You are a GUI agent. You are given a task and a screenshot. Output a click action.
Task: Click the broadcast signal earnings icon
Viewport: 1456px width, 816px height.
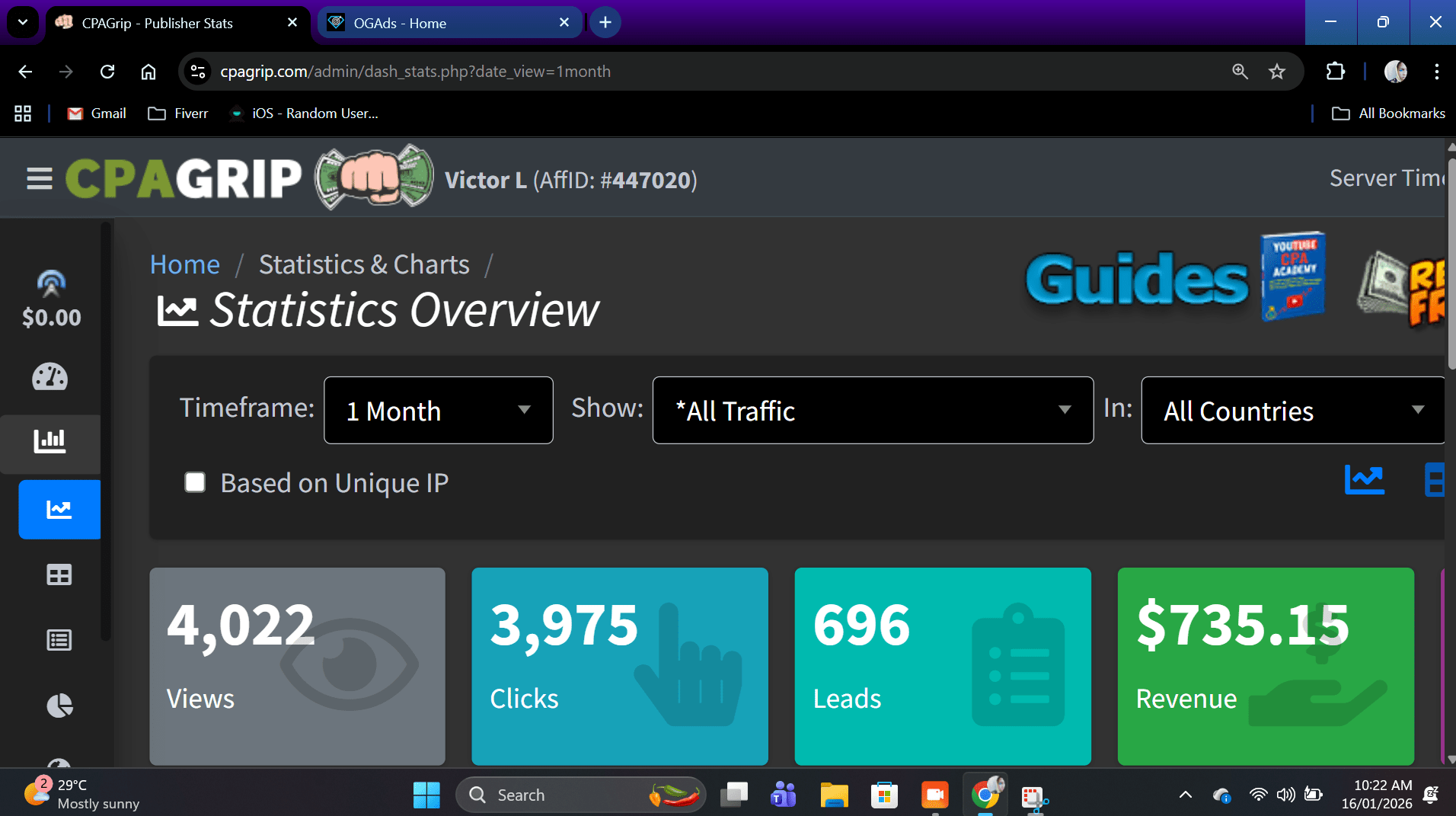51,284
